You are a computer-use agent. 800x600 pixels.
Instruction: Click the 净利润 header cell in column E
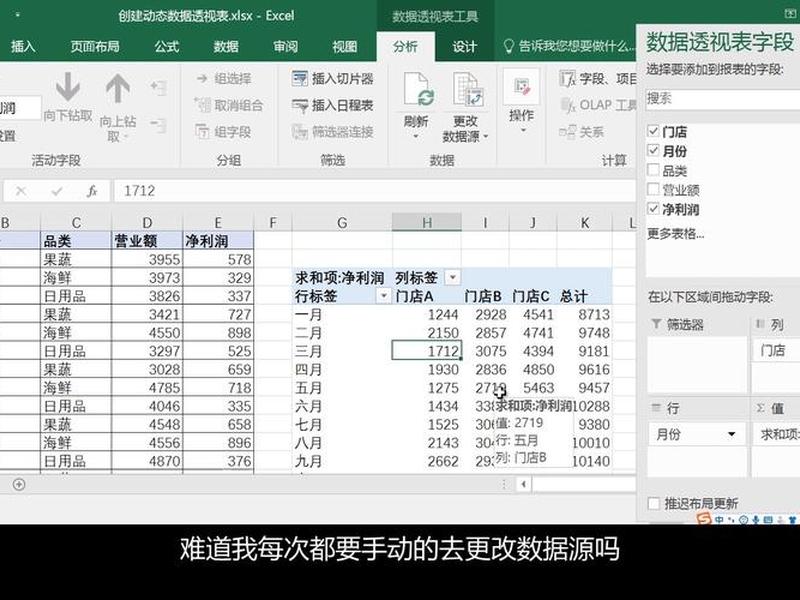click(x=218, y=241)
